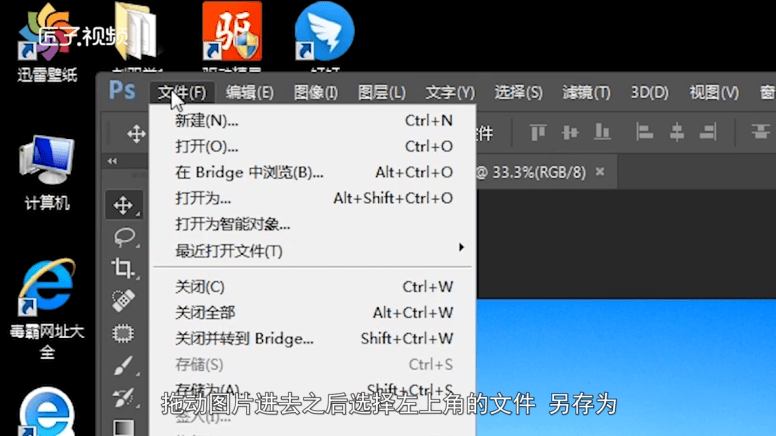
Task: Open the 计算机 desktop icon
Action: coord(47,170)
